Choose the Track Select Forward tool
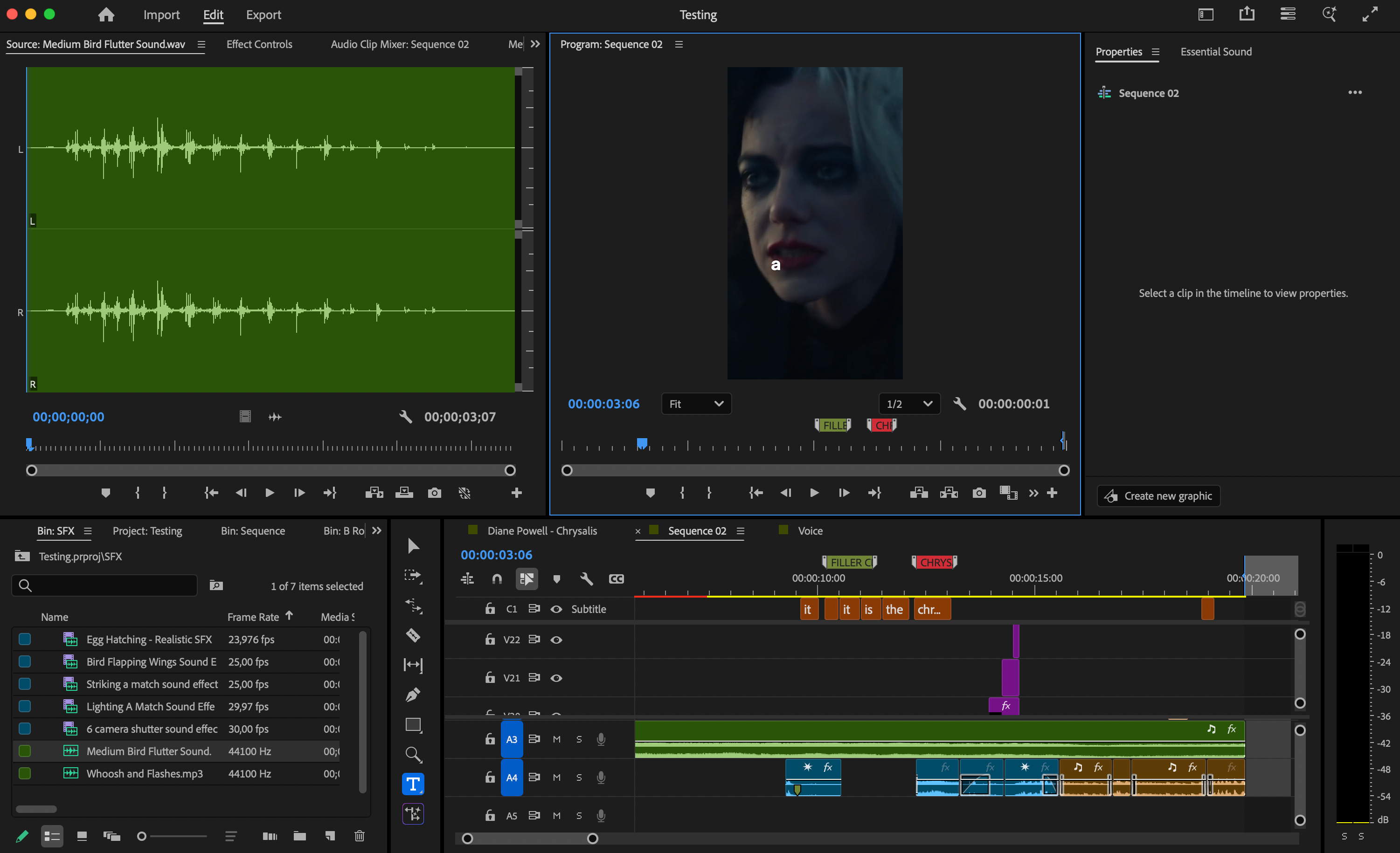The image size is (1400, 853). 413,575
